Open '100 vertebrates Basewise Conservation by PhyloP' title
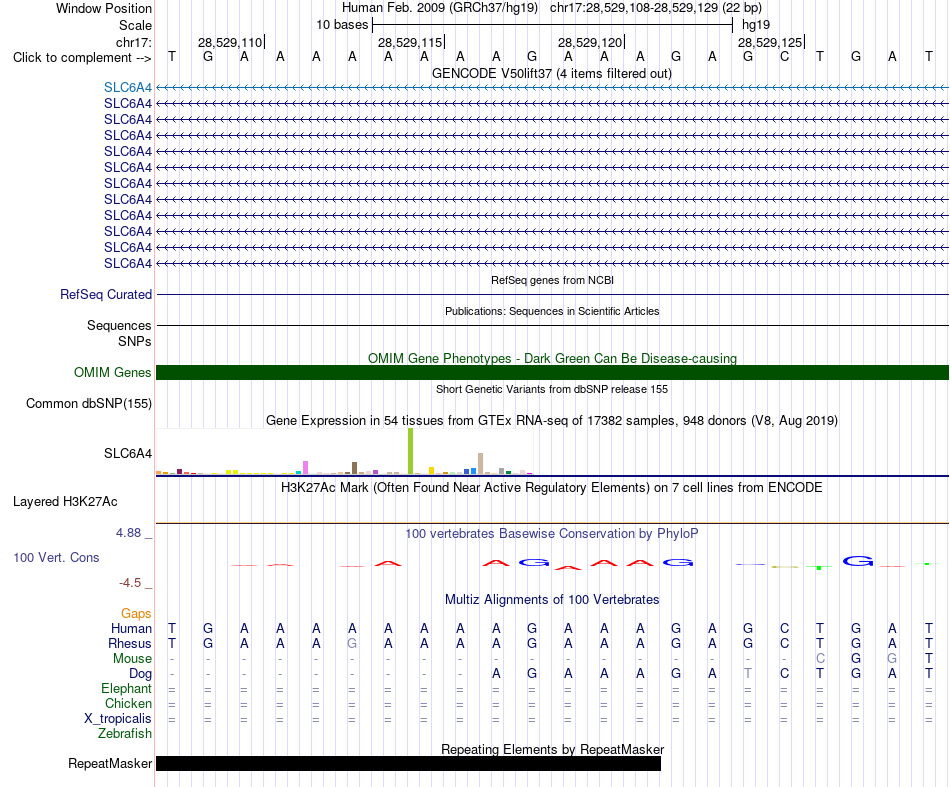950x787 pixels. (551, 534)
